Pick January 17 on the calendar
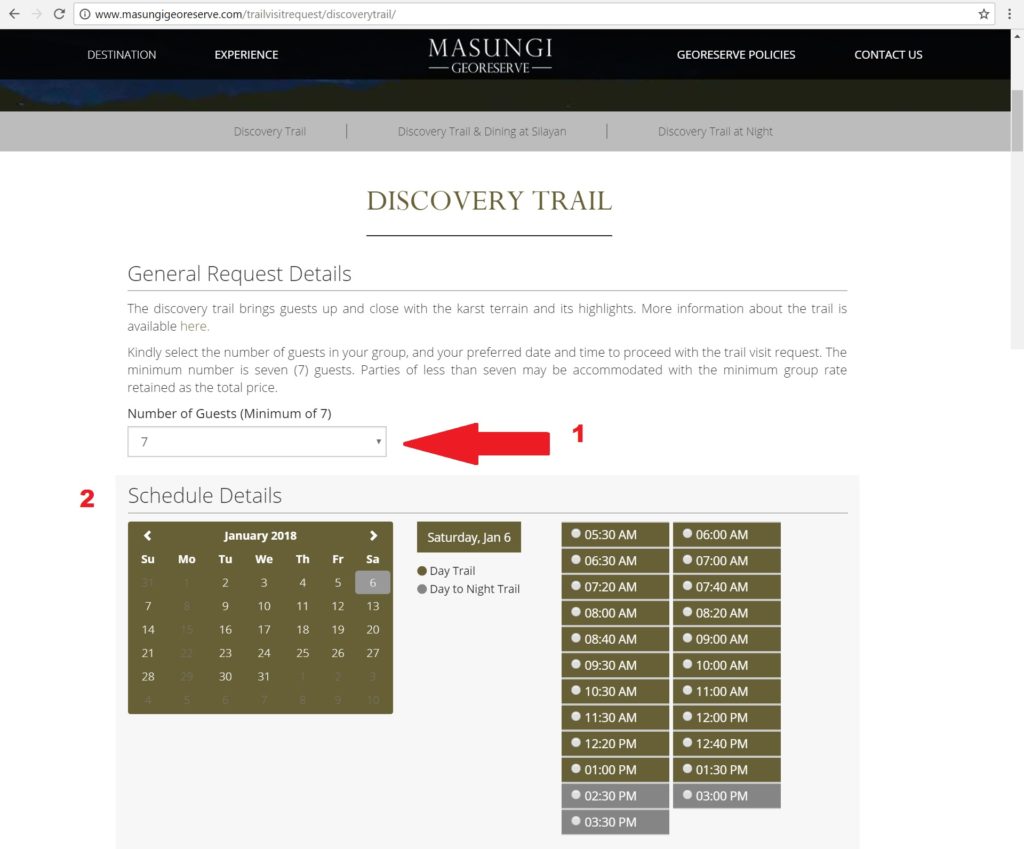The height and width of the screenshot is (849, 1024). 264,630
